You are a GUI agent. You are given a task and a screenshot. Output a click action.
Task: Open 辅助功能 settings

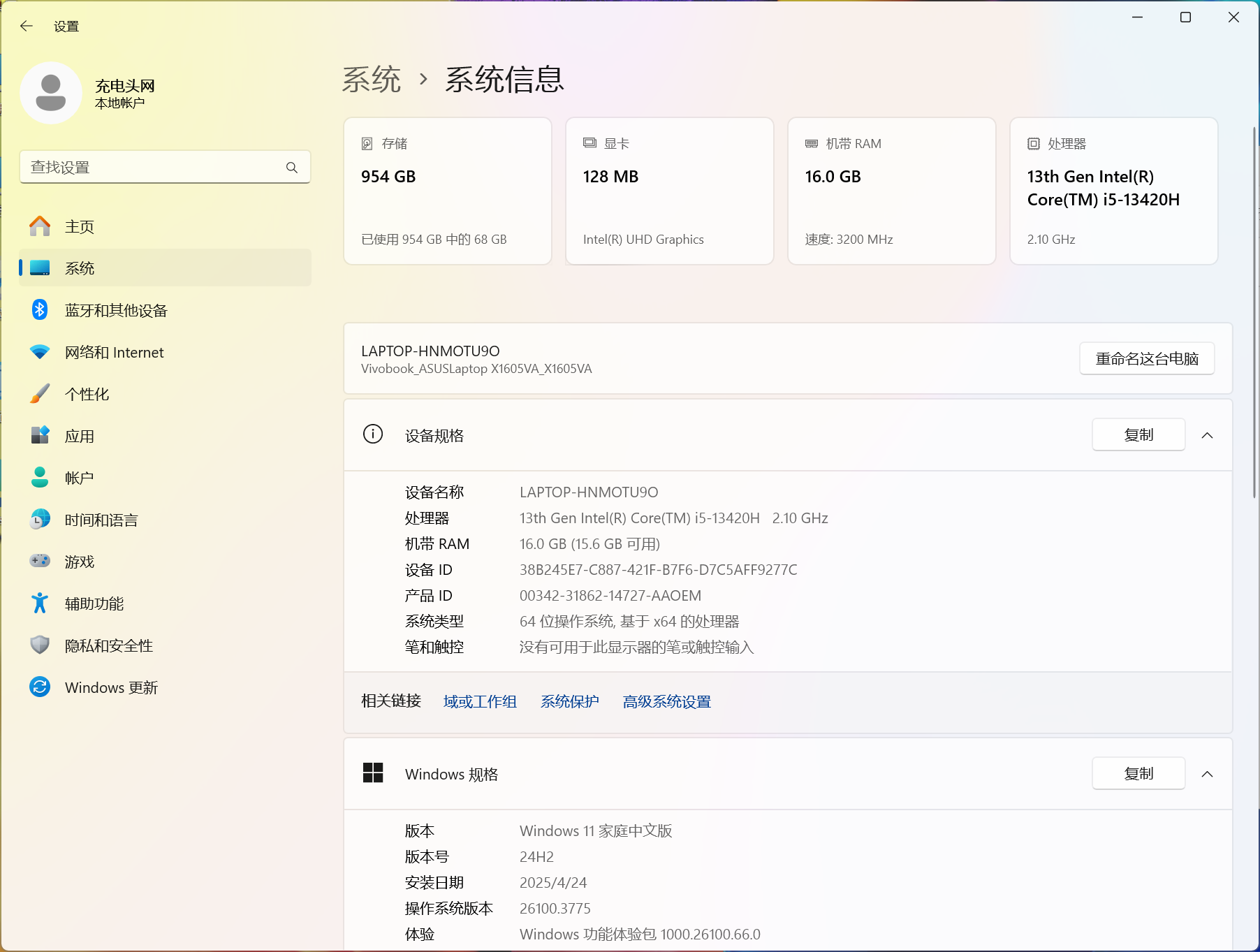coord(165,603)
